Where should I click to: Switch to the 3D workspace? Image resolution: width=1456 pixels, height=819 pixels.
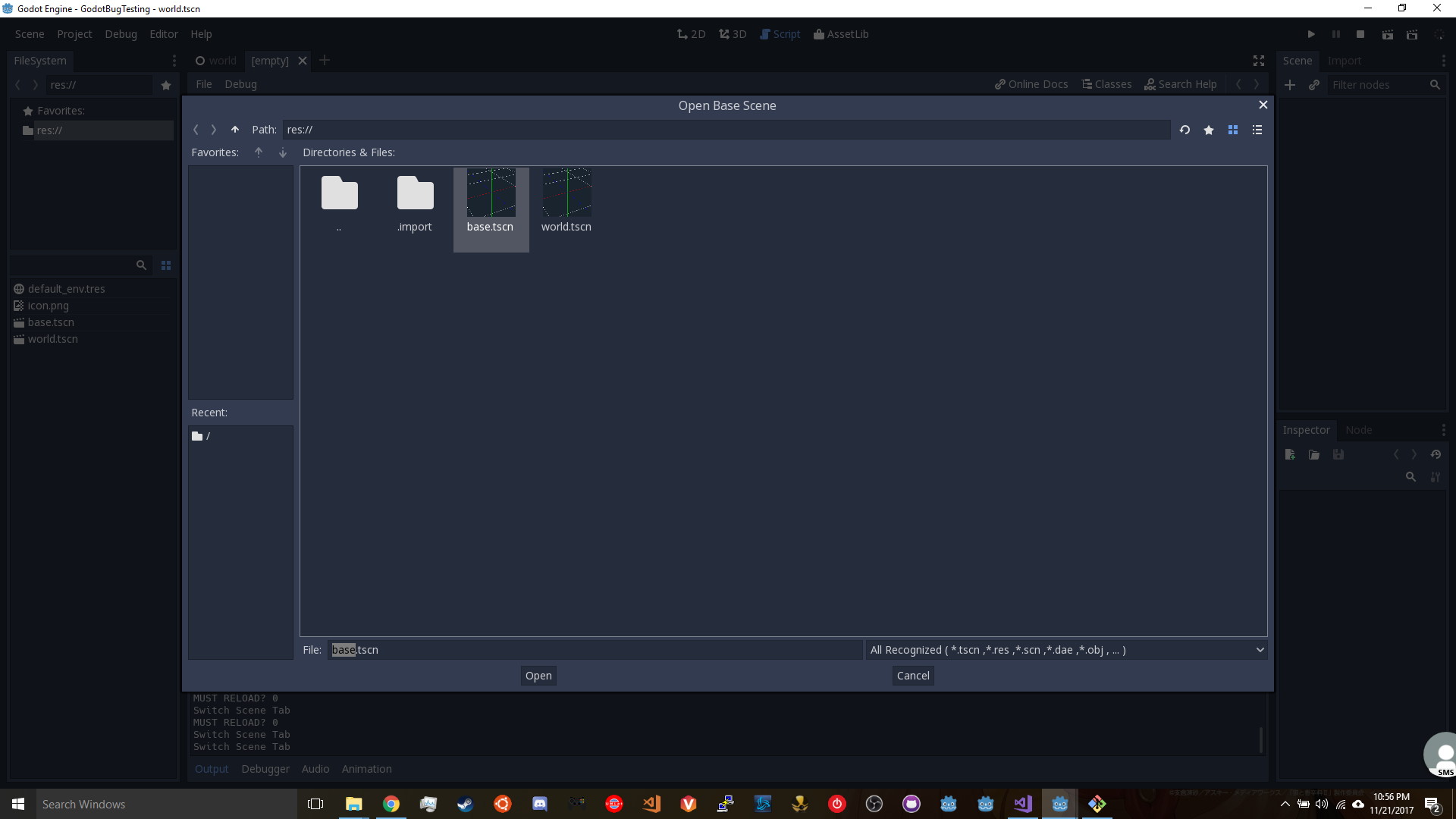point(733,34)
